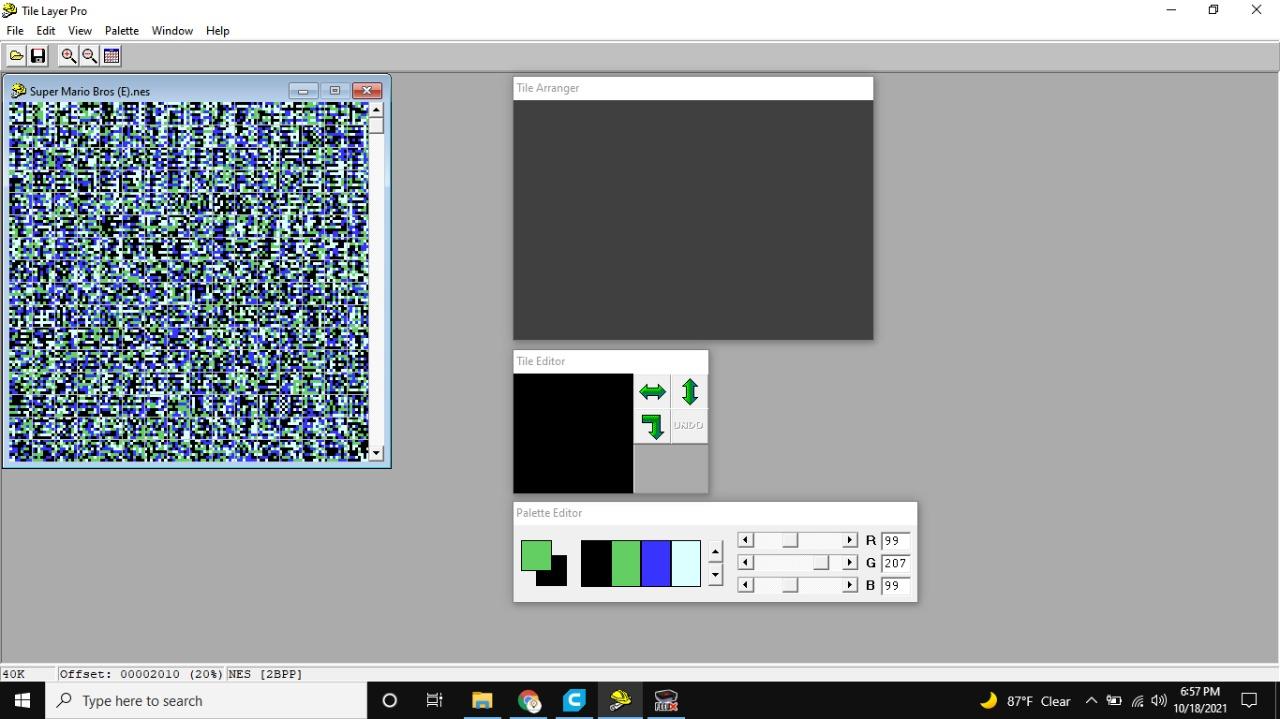Viewport: 1280px width, 719px height.
Task: Click the ROM window scrollbar down arrow
Action: [x=376, y=453]
